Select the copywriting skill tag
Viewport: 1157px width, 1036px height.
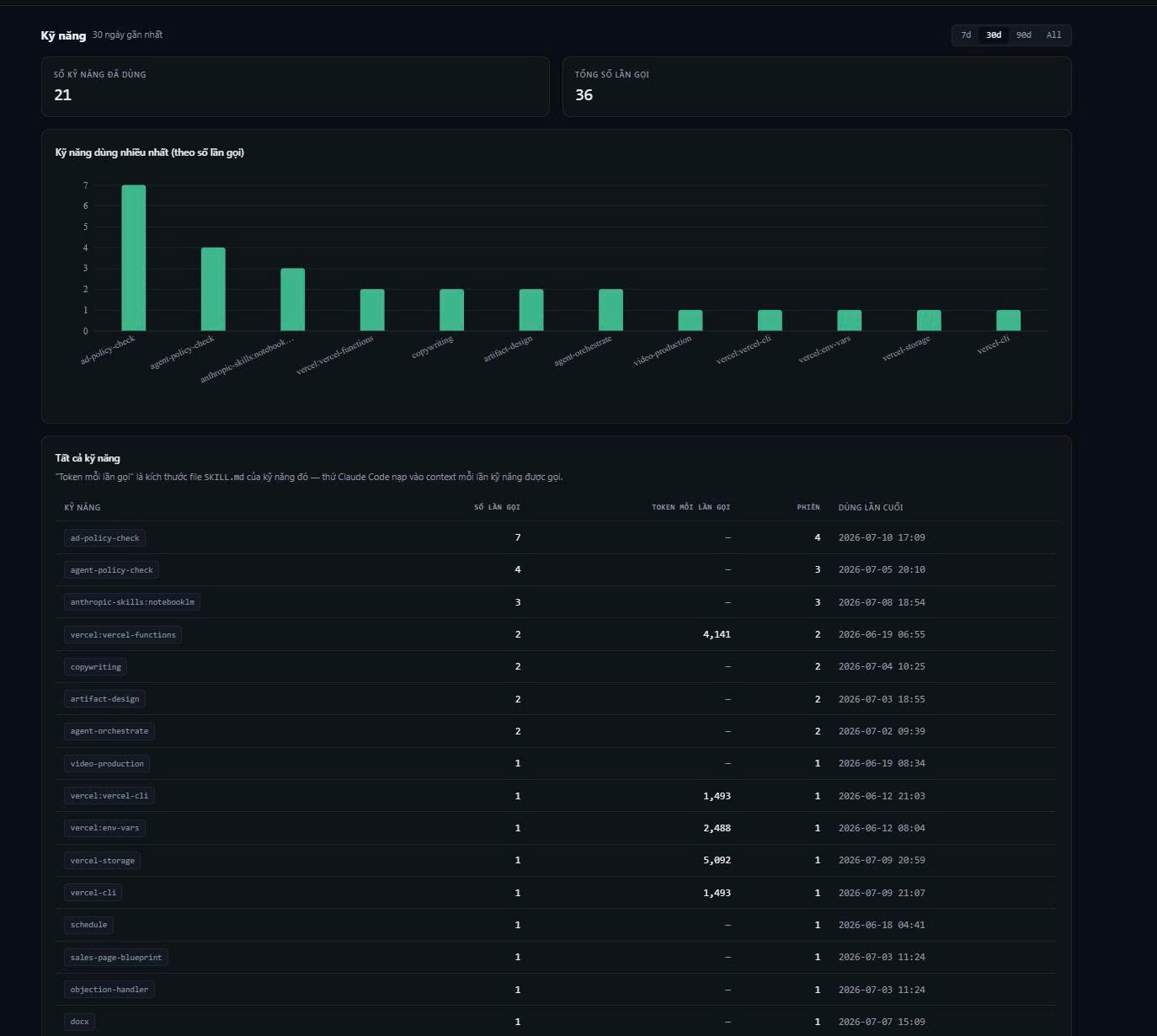95,667
